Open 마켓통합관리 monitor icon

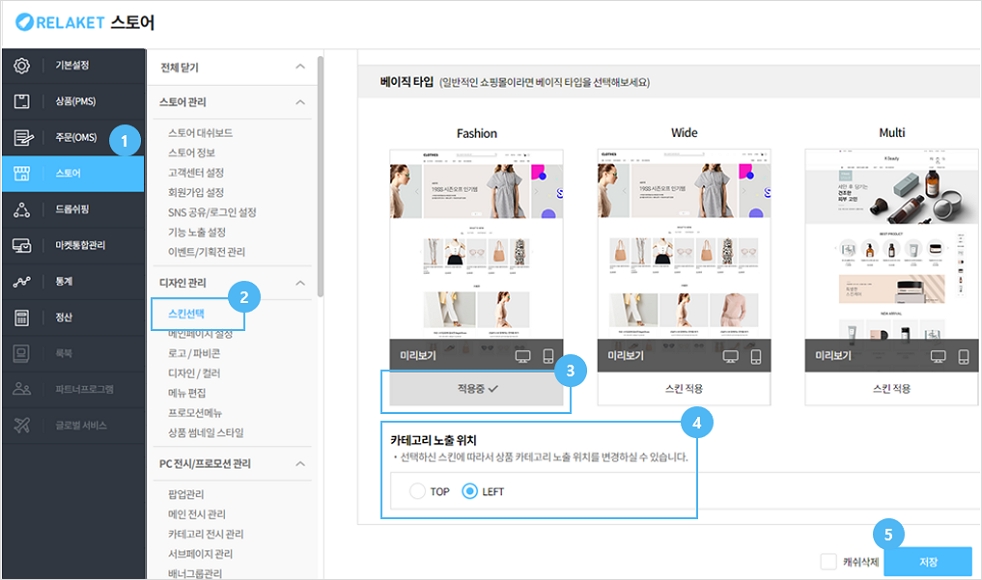point(22,246)
